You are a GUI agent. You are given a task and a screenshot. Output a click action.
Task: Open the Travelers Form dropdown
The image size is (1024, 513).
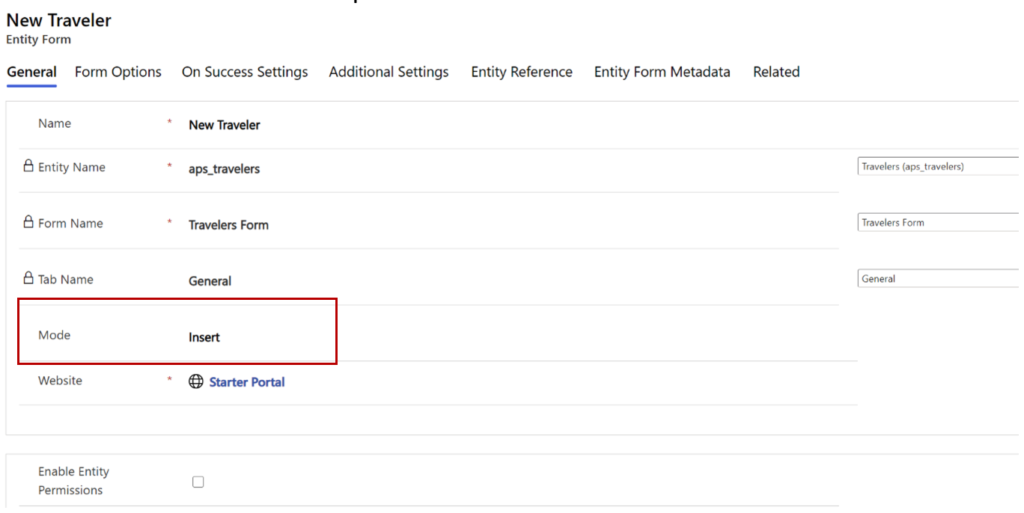click(940, 223)
